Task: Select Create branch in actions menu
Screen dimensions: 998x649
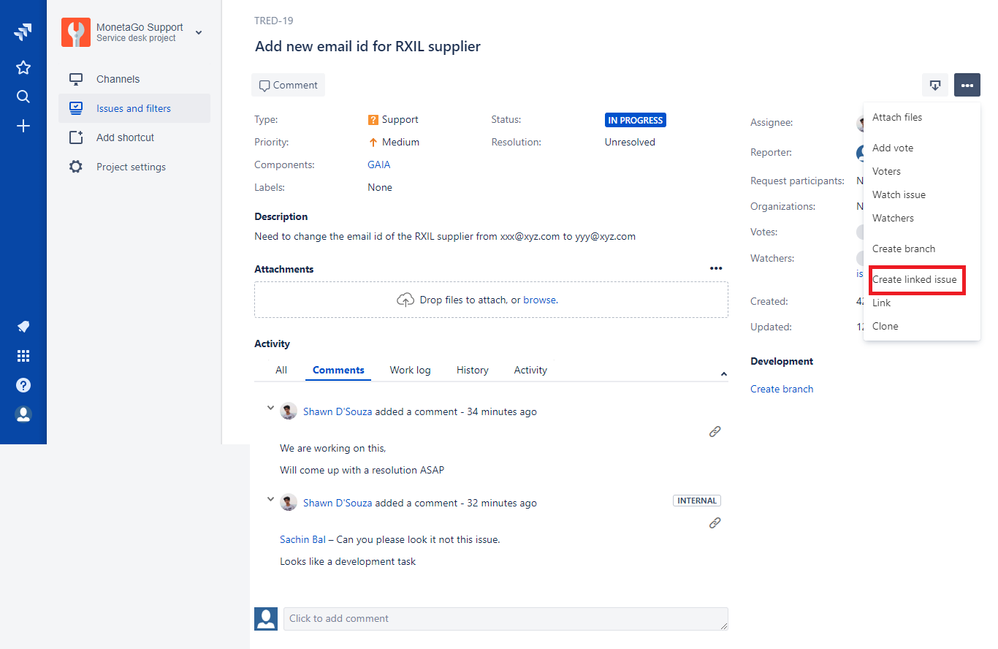Action: 903,249
